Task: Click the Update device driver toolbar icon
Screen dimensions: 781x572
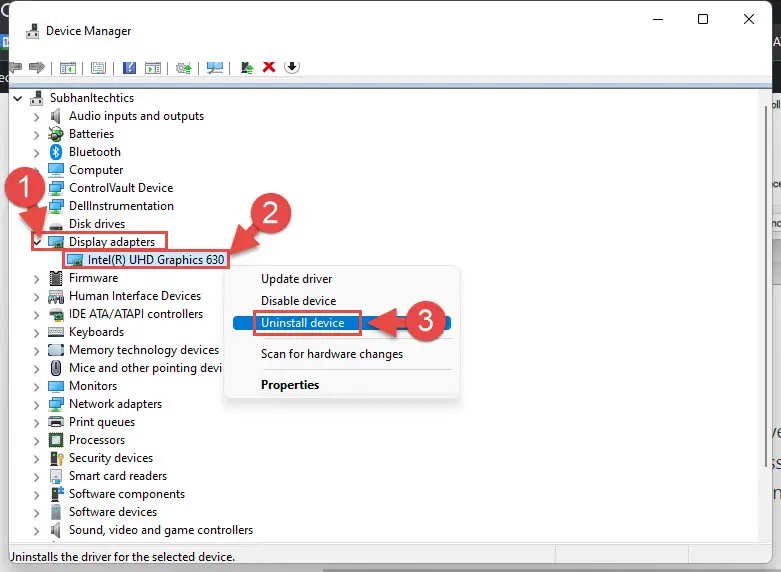Action: pyautogui.click(x=247, y=67)
